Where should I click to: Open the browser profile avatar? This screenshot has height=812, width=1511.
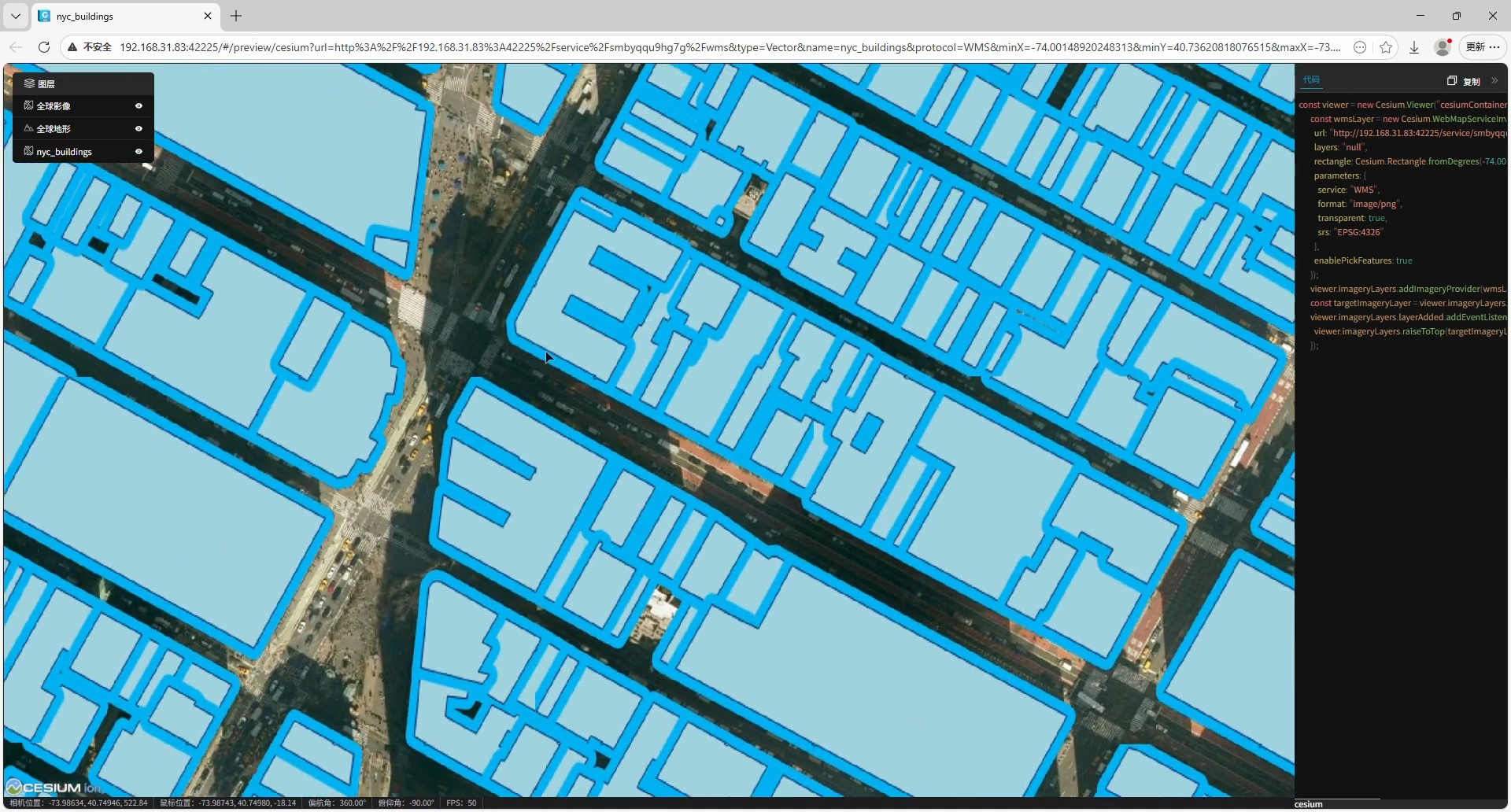click(x=1443, y=47)
